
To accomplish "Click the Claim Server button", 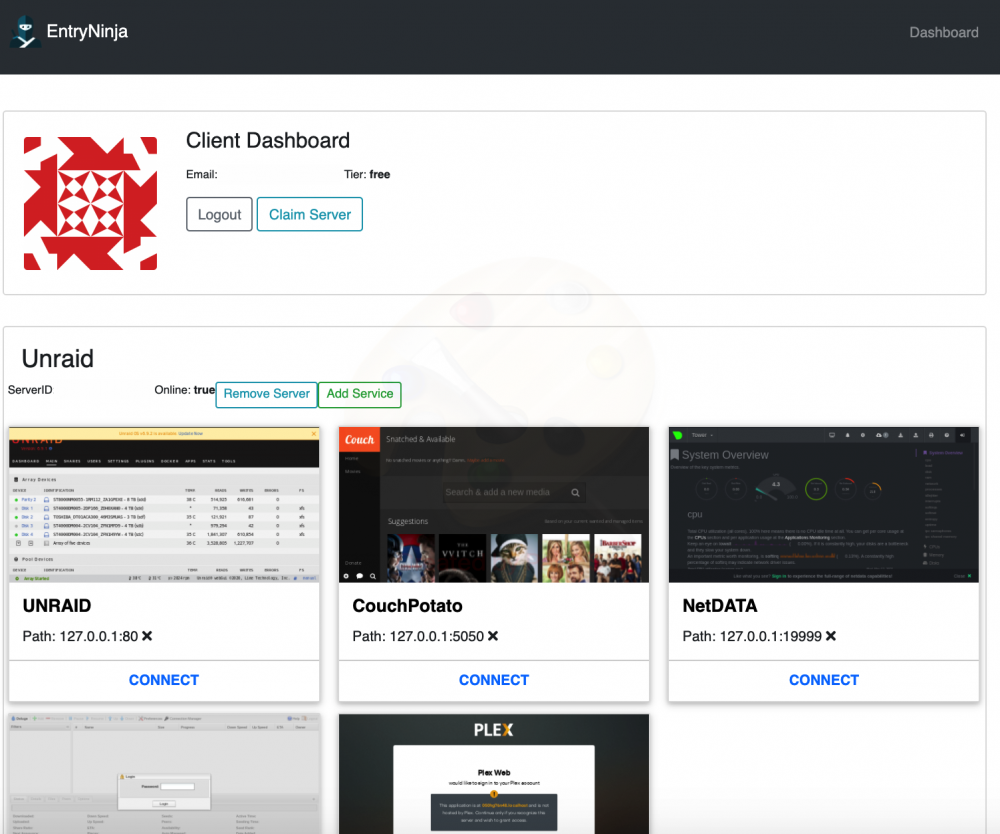I will (310, 214).
